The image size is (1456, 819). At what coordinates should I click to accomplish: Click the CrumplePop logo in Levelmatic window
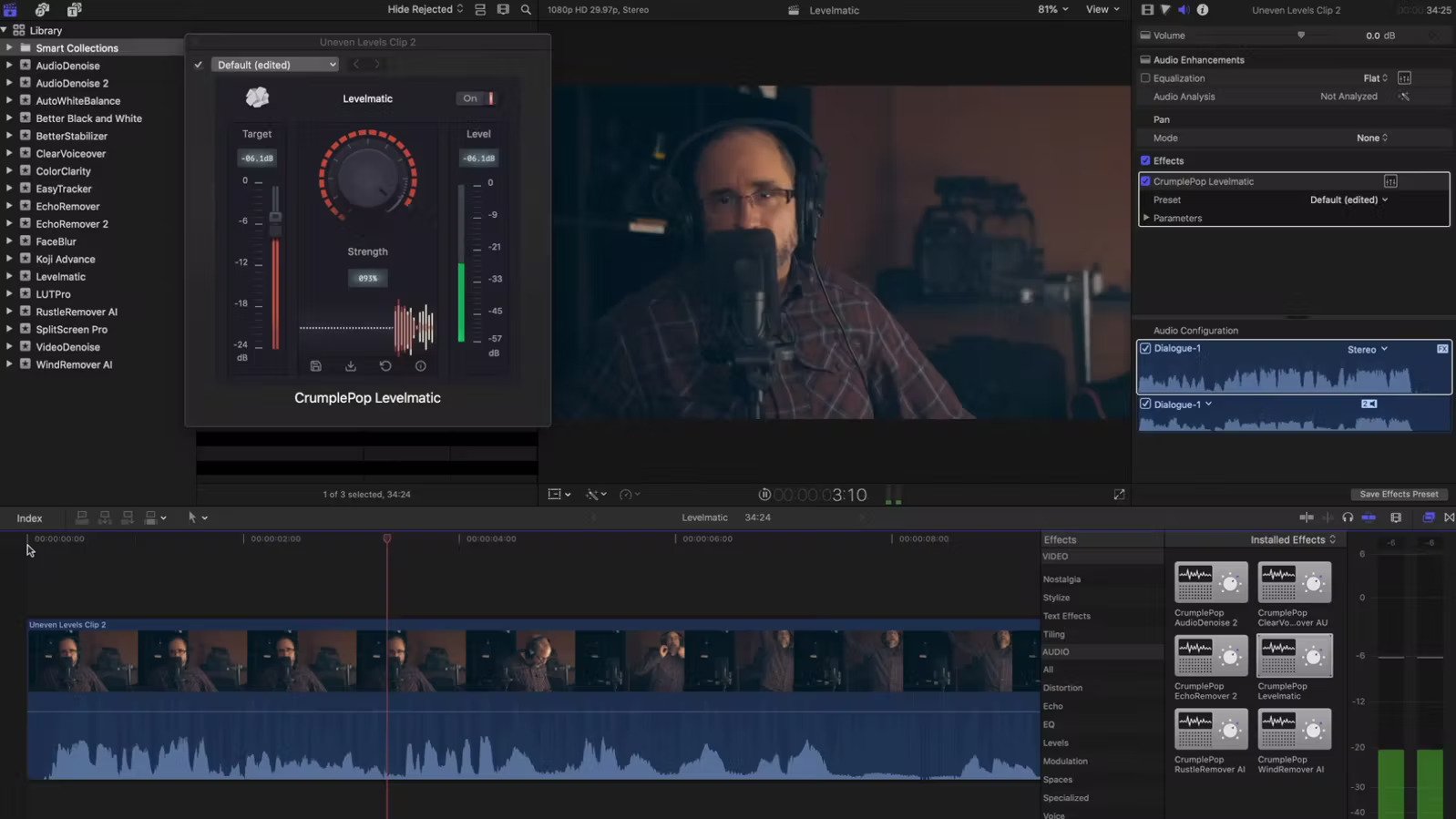click(258, 97)
